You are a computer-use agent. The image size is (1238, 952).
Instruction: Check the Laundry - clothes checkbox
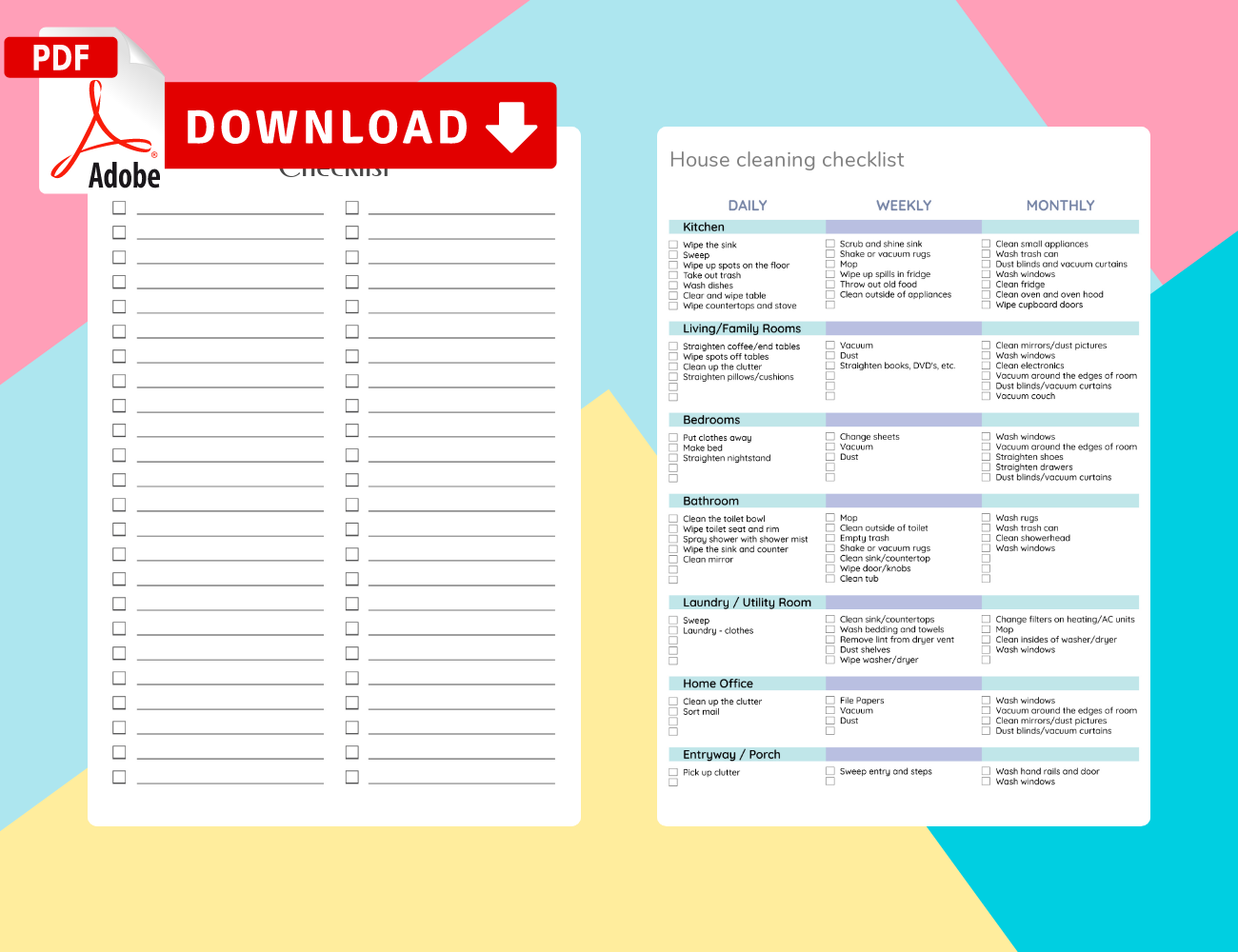pos(673,630)
